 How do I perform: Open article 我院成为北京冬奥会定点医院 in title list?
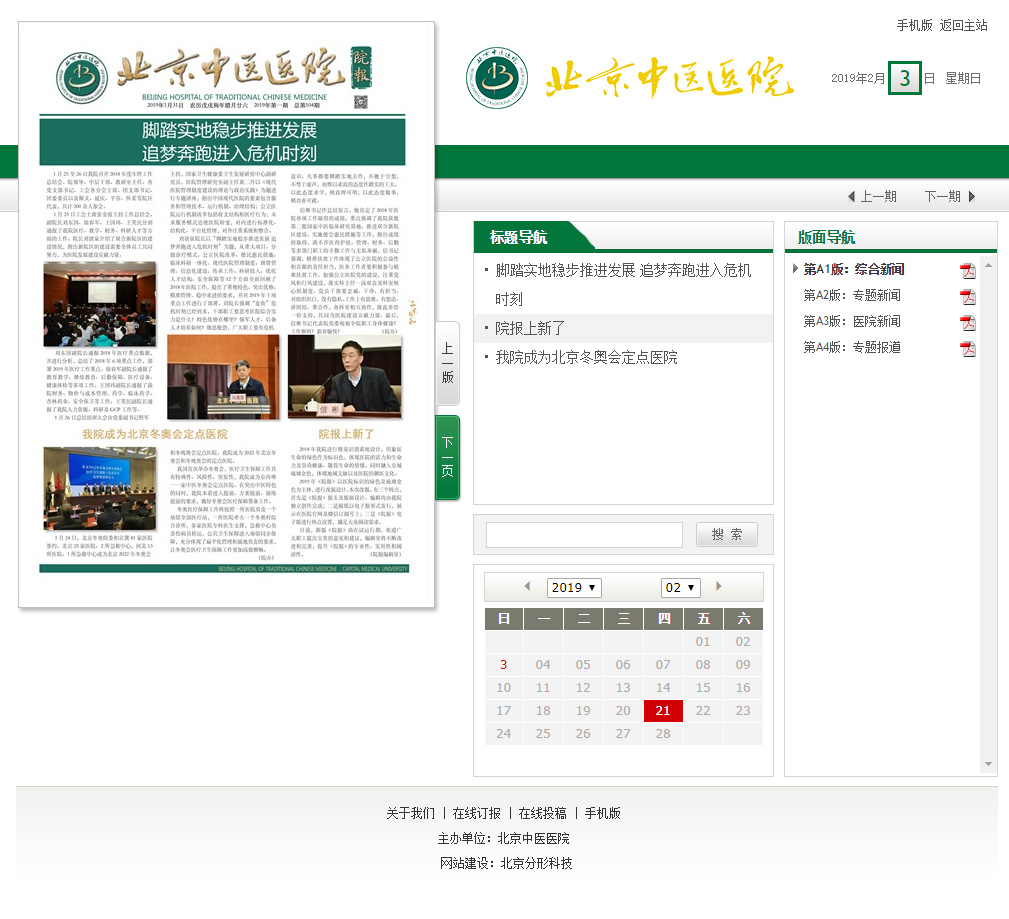click(x=586, y=357)
